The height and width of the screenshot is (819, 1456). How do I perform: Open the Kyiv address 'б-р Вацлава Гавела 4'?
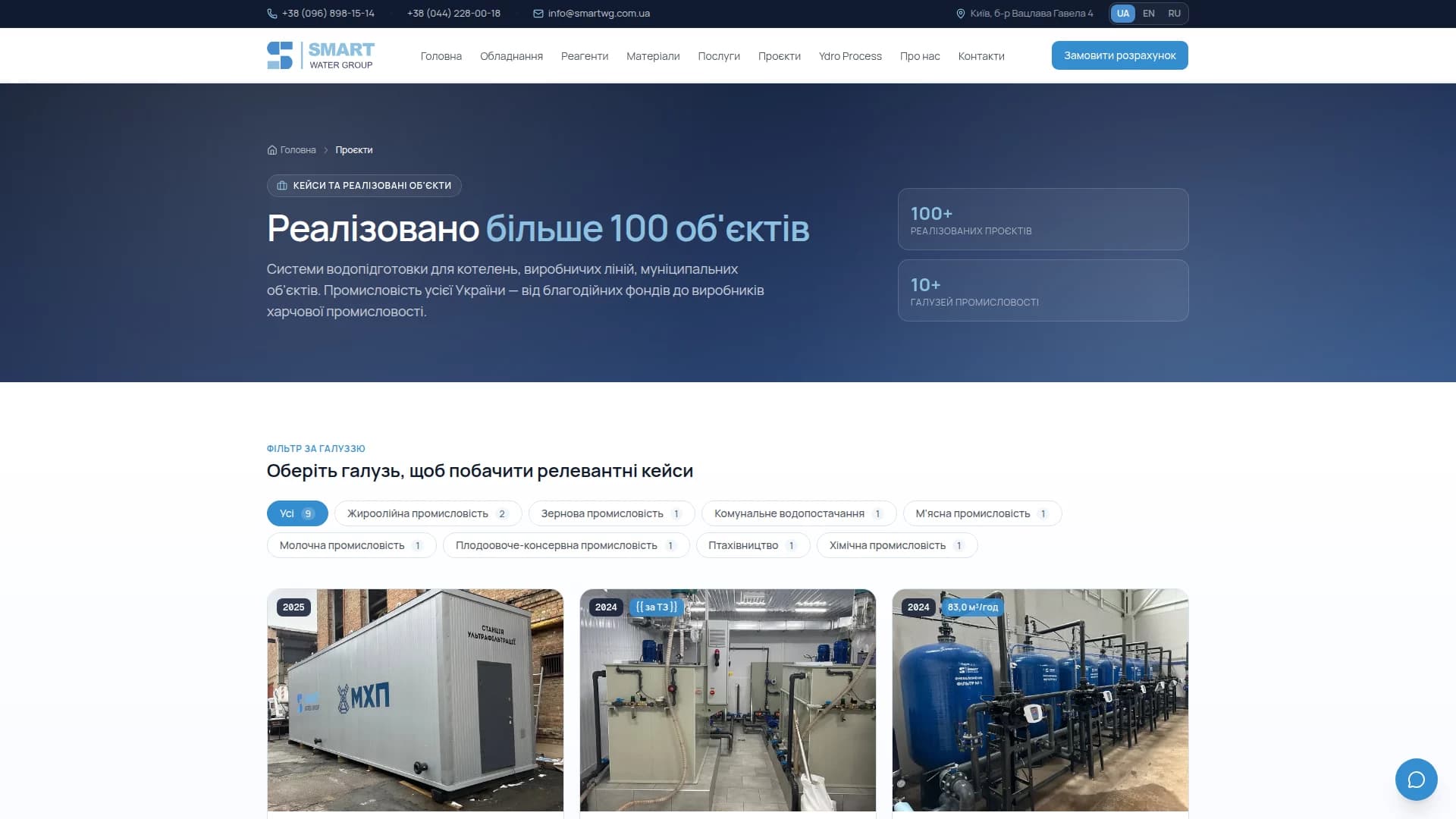tap(1031, 14)
